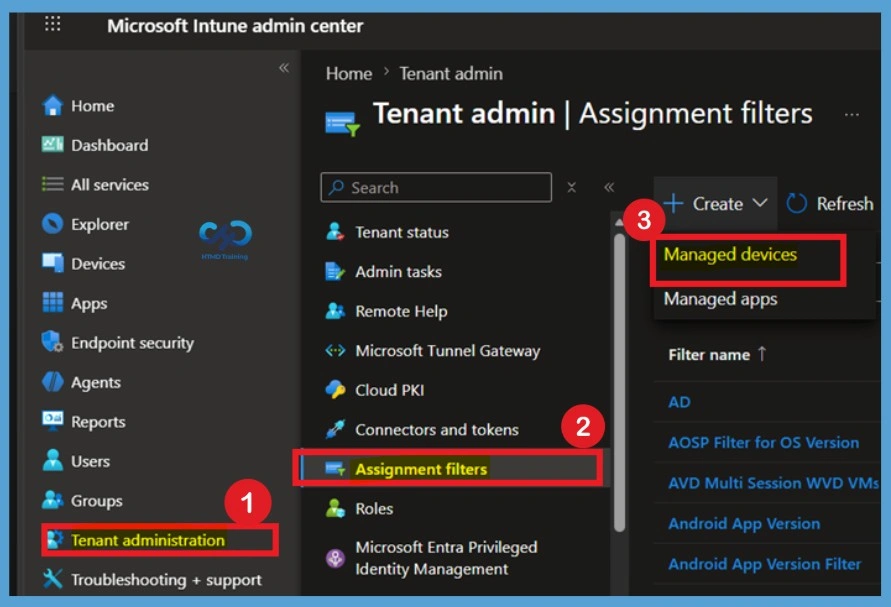Open Microsoft Tunnel Gateway label

pyautogui.click(x=447, y=351)
